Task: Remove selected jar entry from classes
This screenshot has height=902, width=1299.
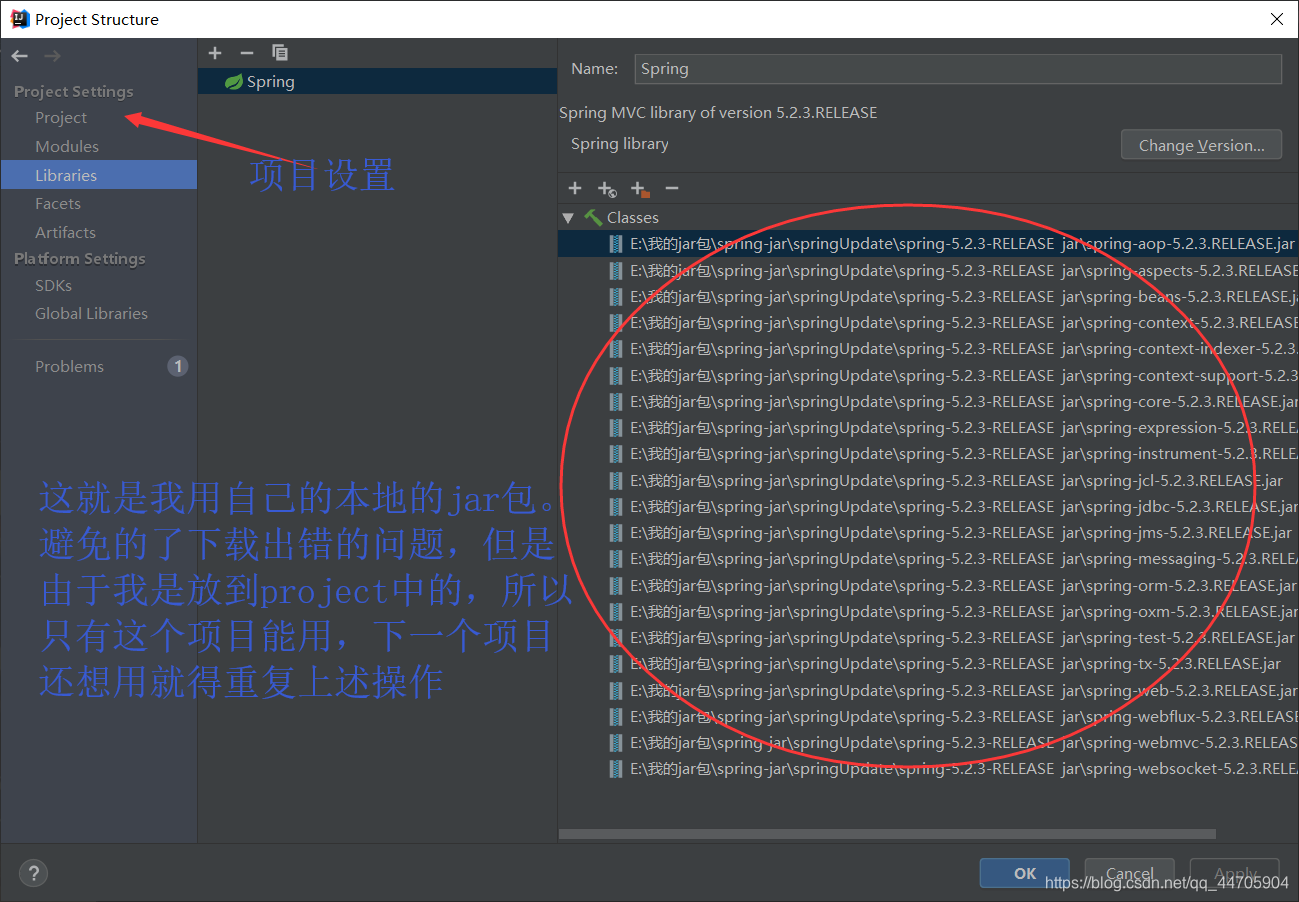Action: coord(672,188)
